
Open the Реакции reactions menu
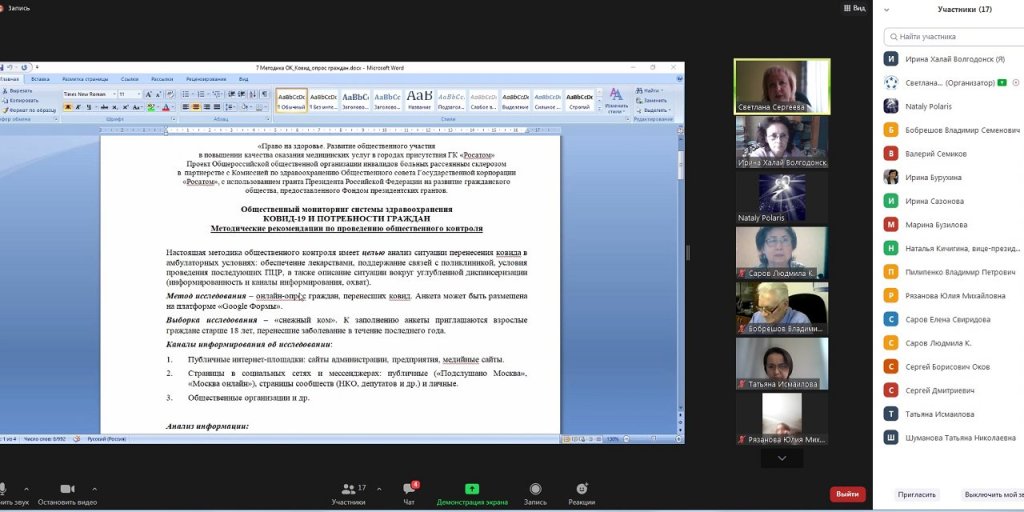click(x=582, y=489)
